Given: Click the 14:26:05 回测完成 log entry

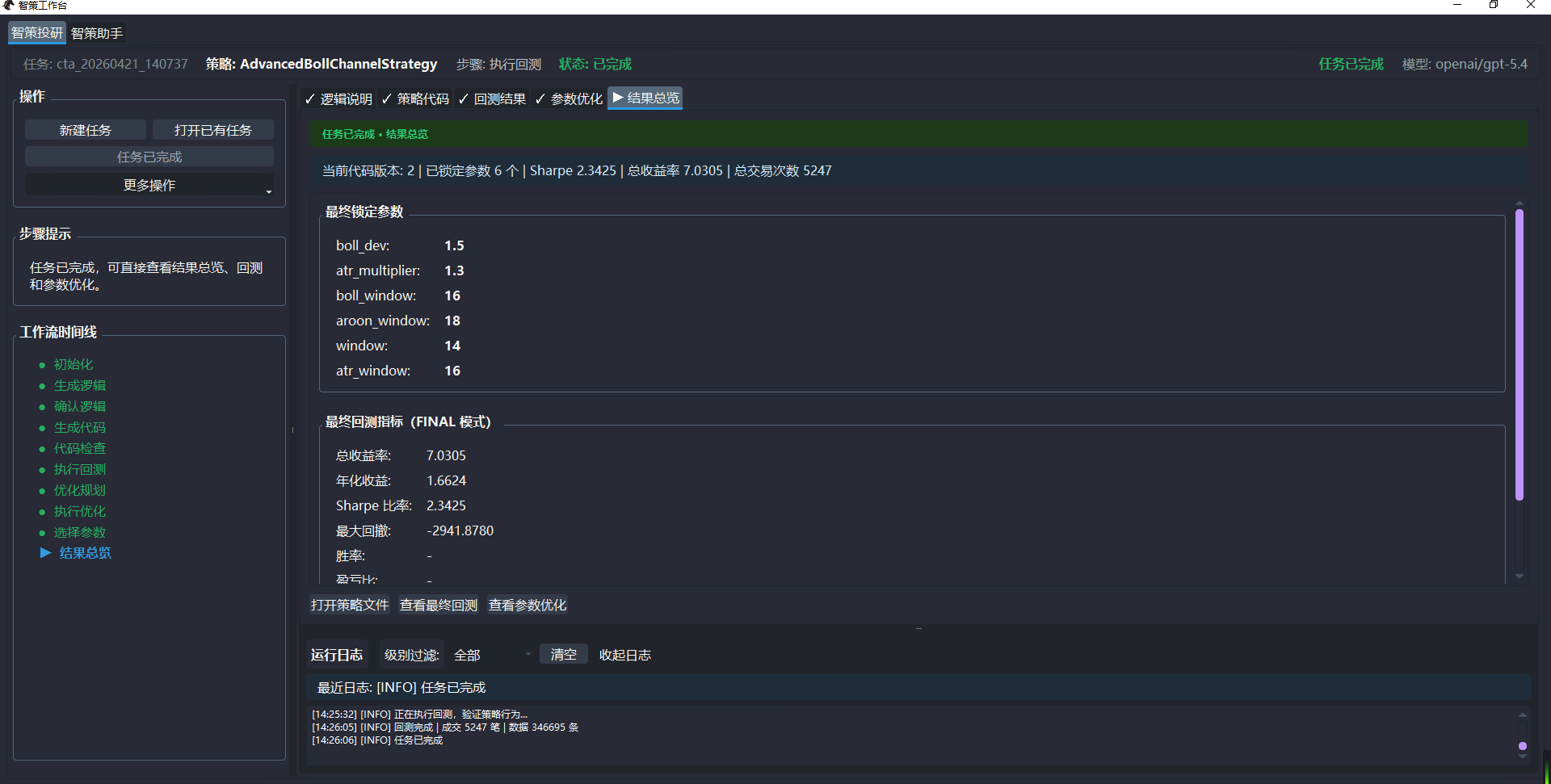Looking at the screenshot, I should coord(445,727).
